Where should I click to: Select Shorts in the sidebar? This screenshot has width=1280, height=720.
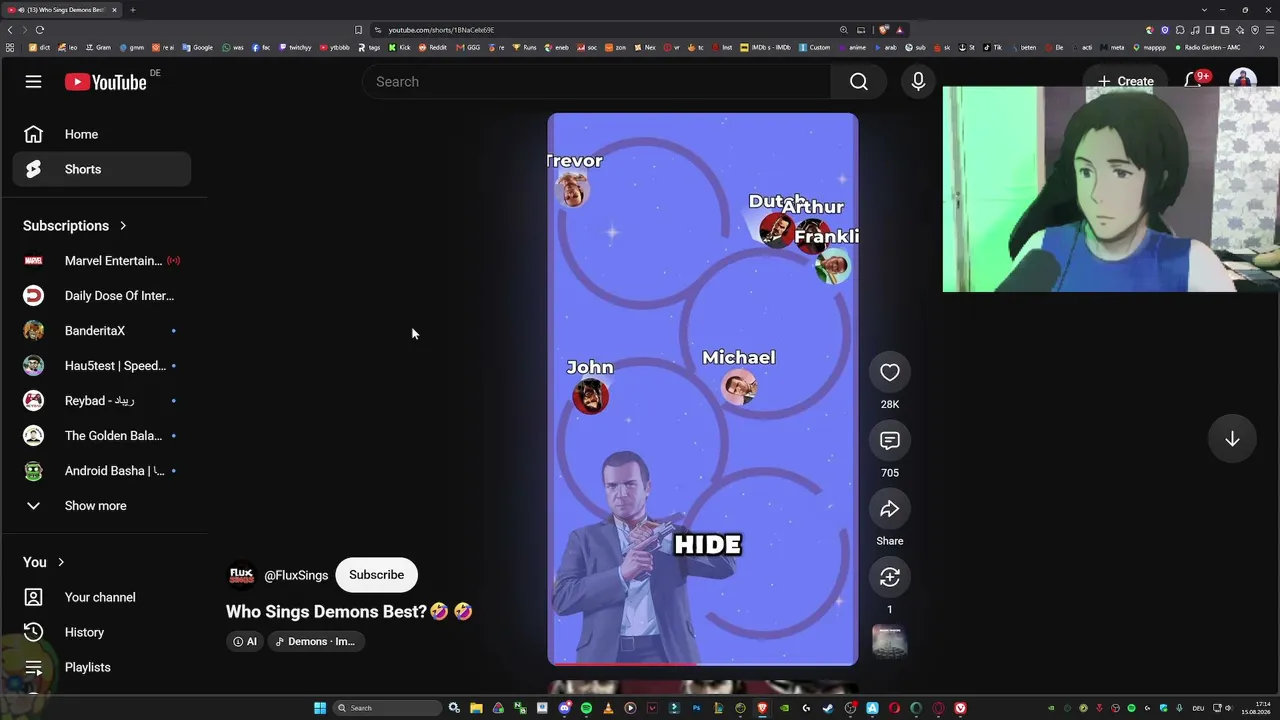(102, 169)
